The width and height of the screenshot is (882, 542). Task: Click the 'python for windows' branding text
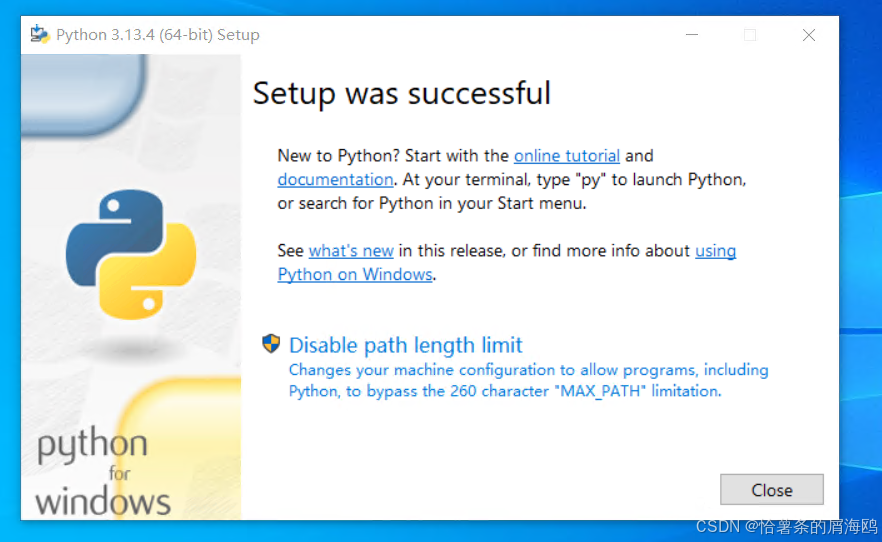pos(103,471)
